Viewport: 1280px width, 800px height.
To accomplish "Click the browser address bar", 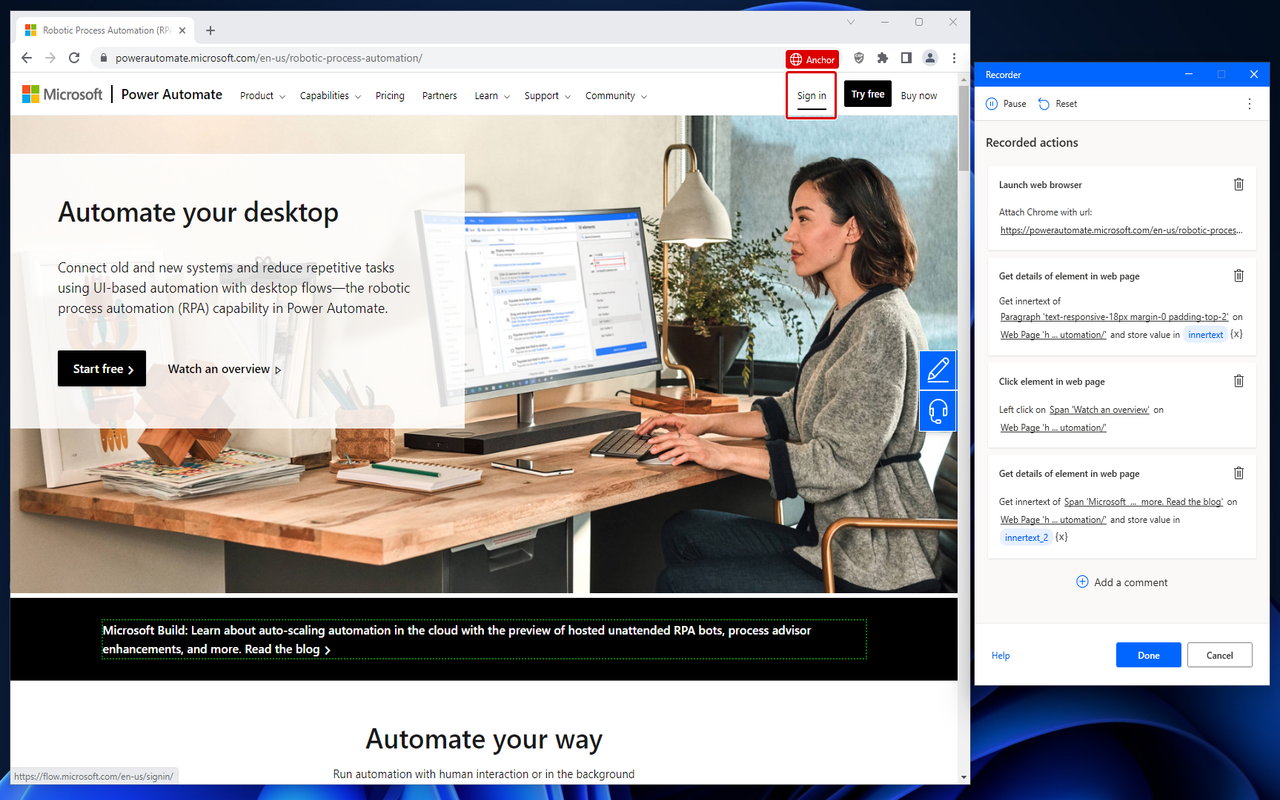I will point(300,58).
